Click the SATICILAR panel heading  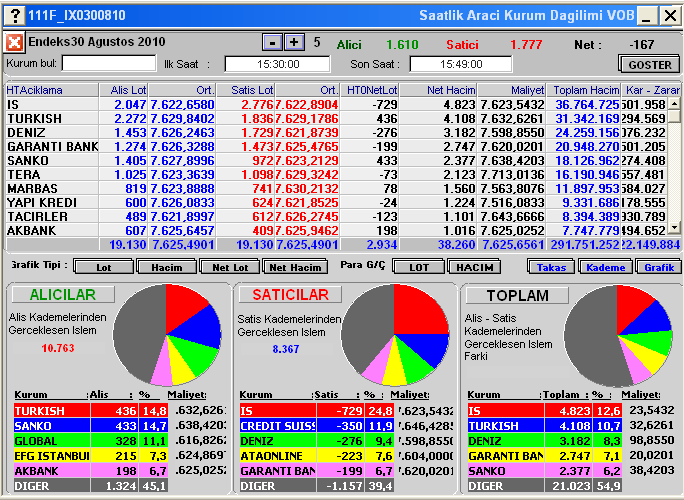click(290, 295)
